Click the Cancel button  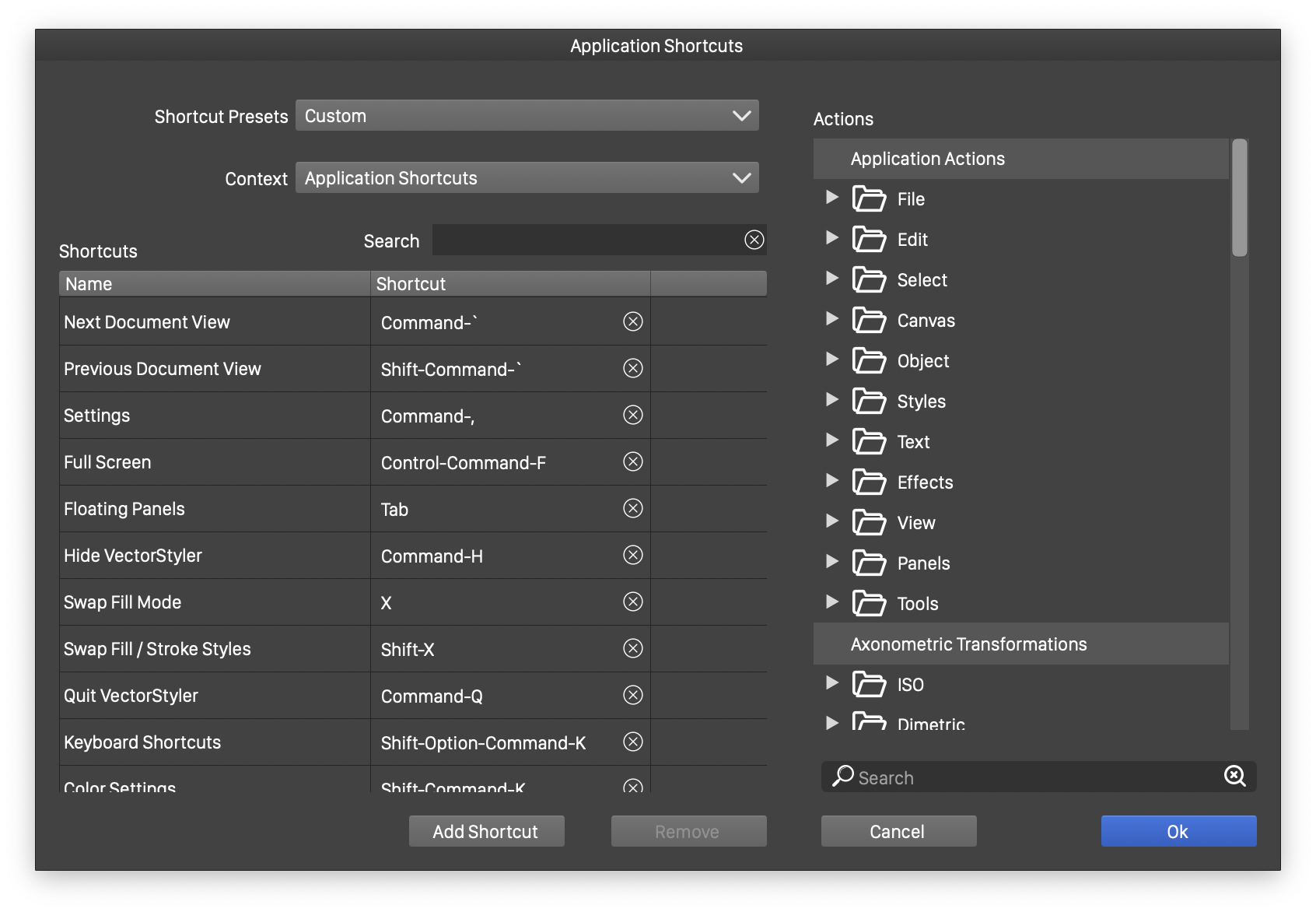click(x=898, y=831)
